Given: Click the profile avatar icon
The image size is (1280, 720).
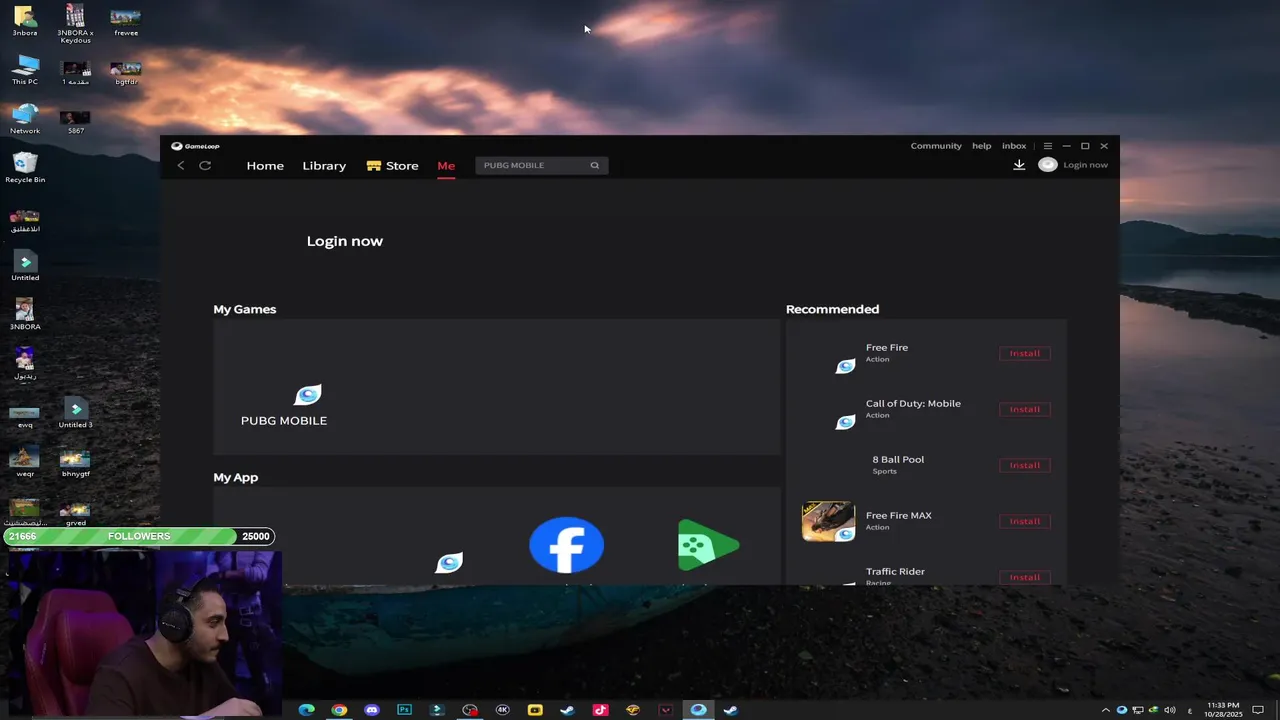Looking at the screenshot, I should (1048, 165).
